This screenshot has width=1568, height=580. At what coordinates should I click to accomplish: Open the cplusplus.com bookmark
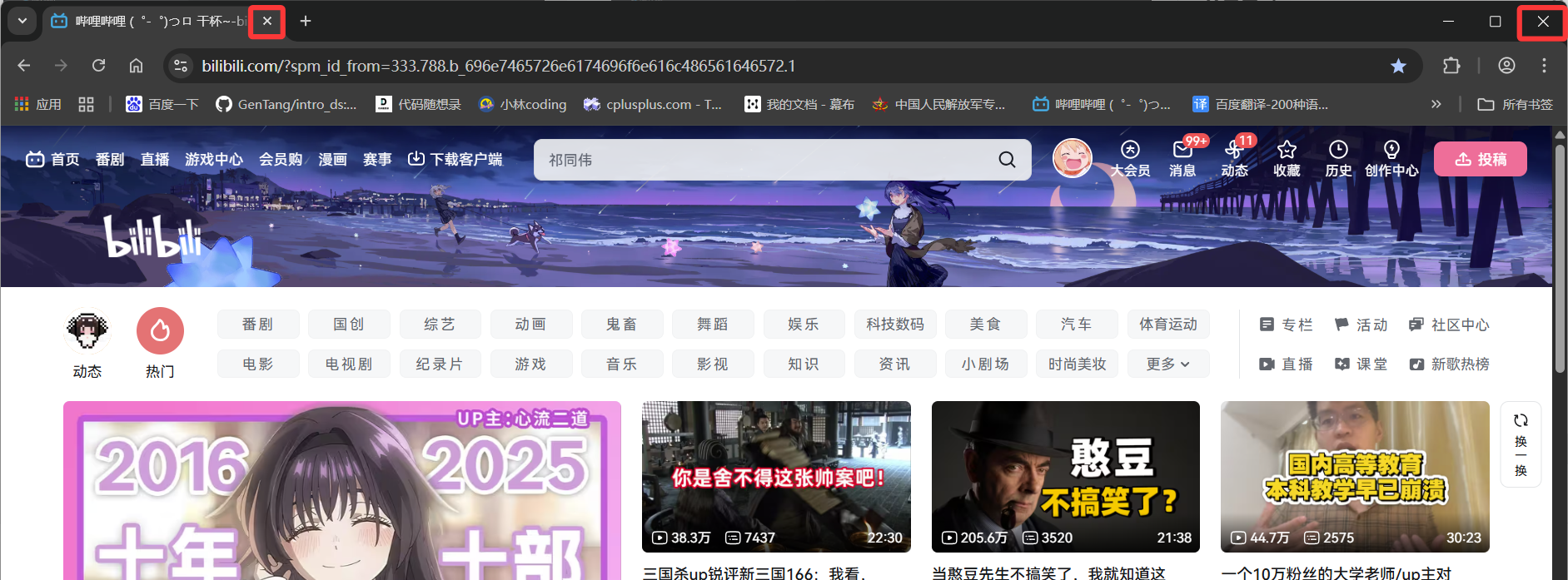coord(653,104)
